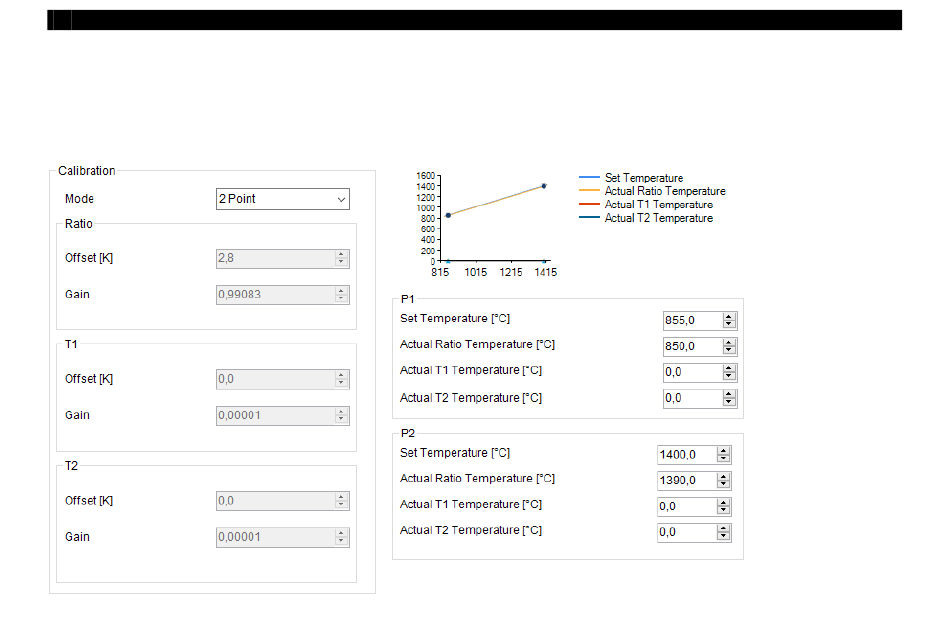The image size is (950, 638).
Task: Click the Ratio Gain field showing 0,99083
Action: (282, 294)
